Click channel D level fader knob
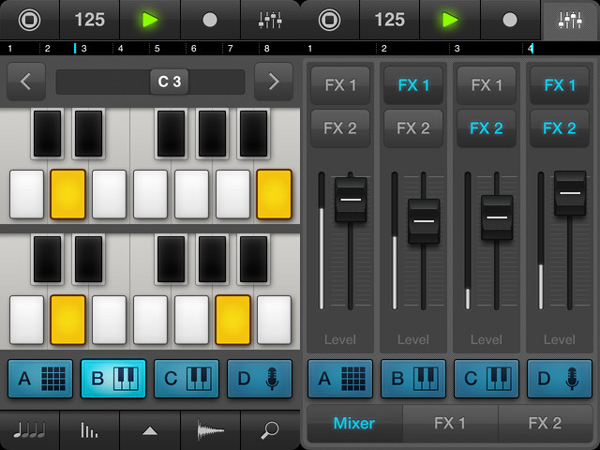Viewport: 600px width, 450px height. point(570,193)
